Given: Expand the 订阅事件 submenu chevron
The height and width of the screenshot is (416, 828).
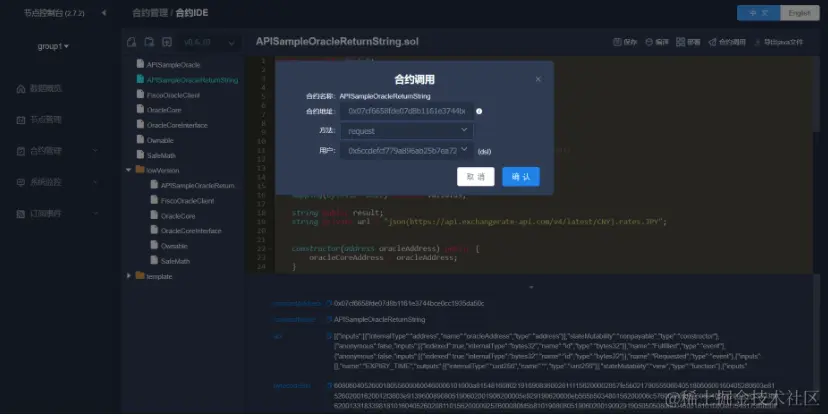Looking at the screenshot, I should click(96, 214).
